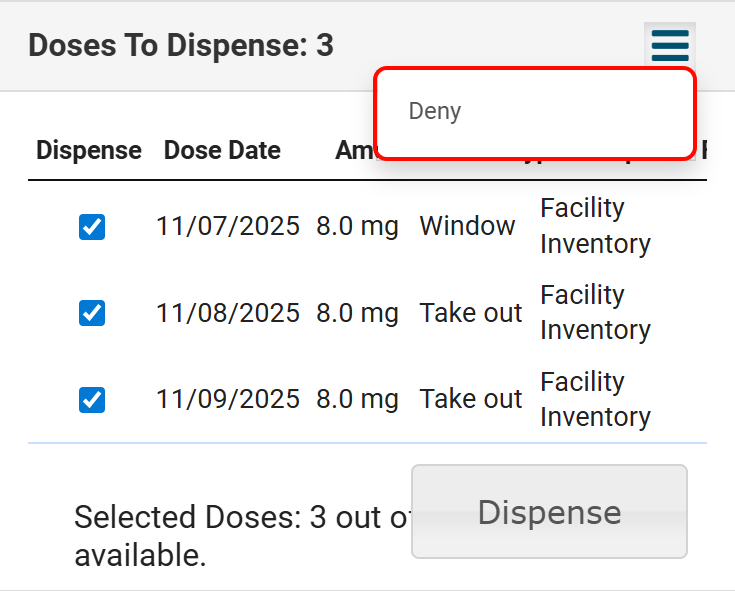Select the 11/08/2025 dose date cell
The height and width of the screenshot is (591, 735).
pos(227,313)
